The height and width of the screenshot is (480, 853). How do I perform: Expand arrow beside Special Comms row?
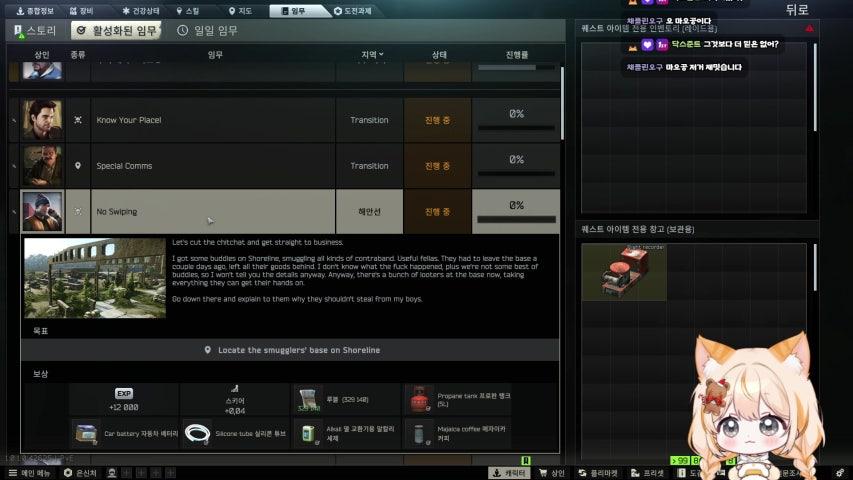pos(14,166)
